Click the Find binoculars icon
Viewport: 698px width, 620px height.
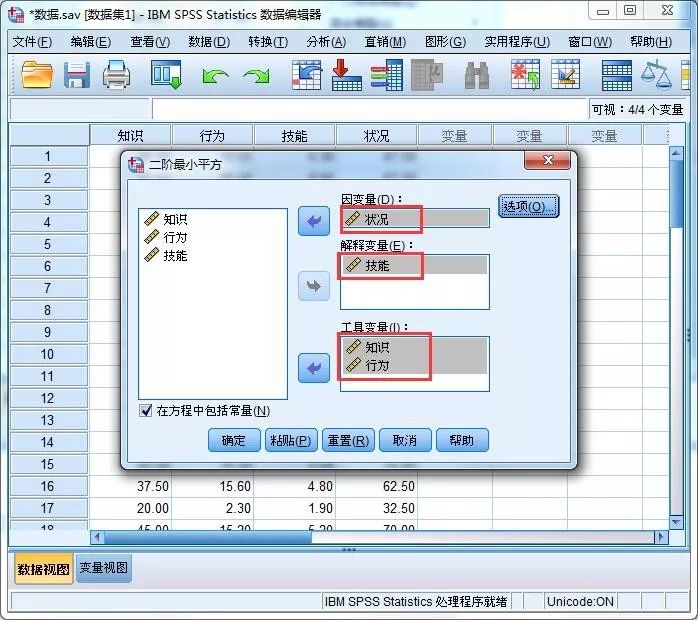476,75
